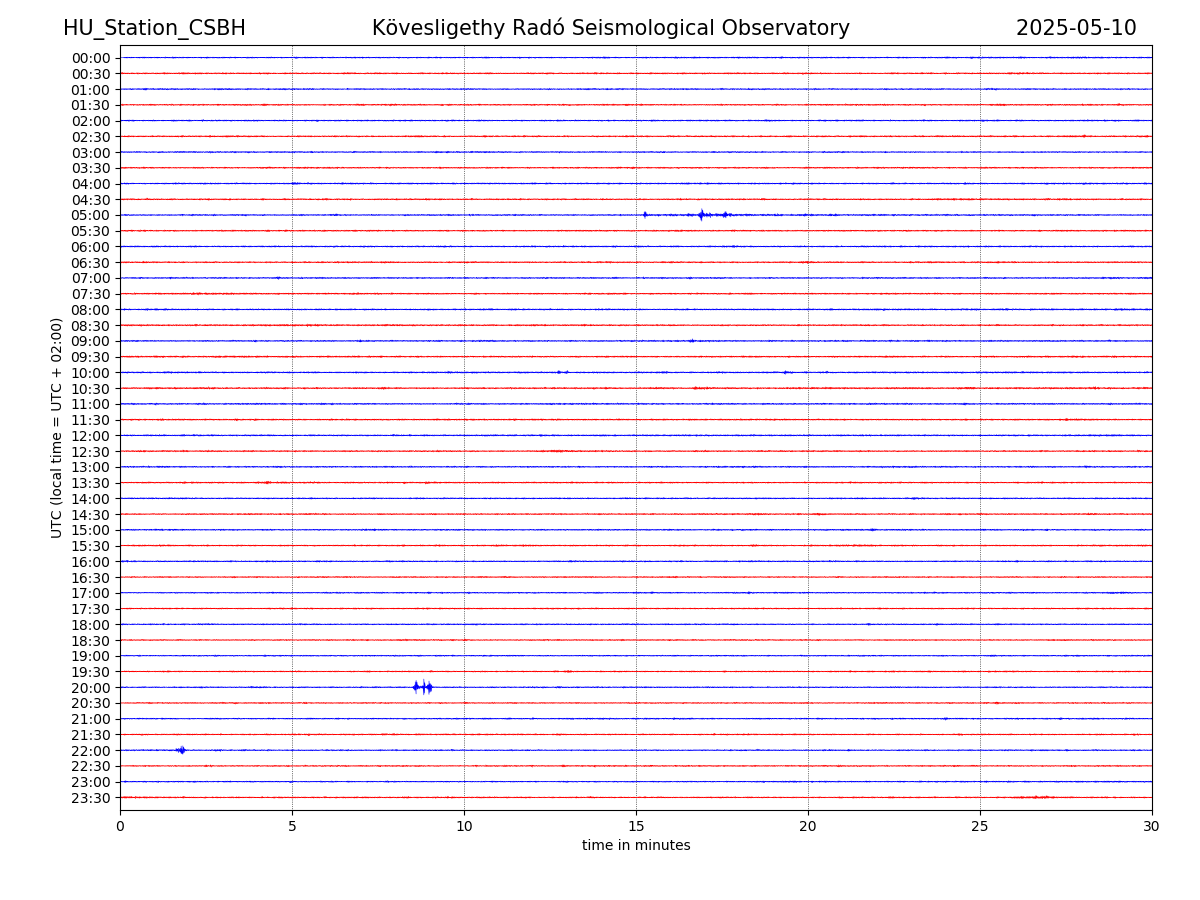Select the 05:30 time row label
Viewport: 1200px width, 900px height.
point(91,231)
